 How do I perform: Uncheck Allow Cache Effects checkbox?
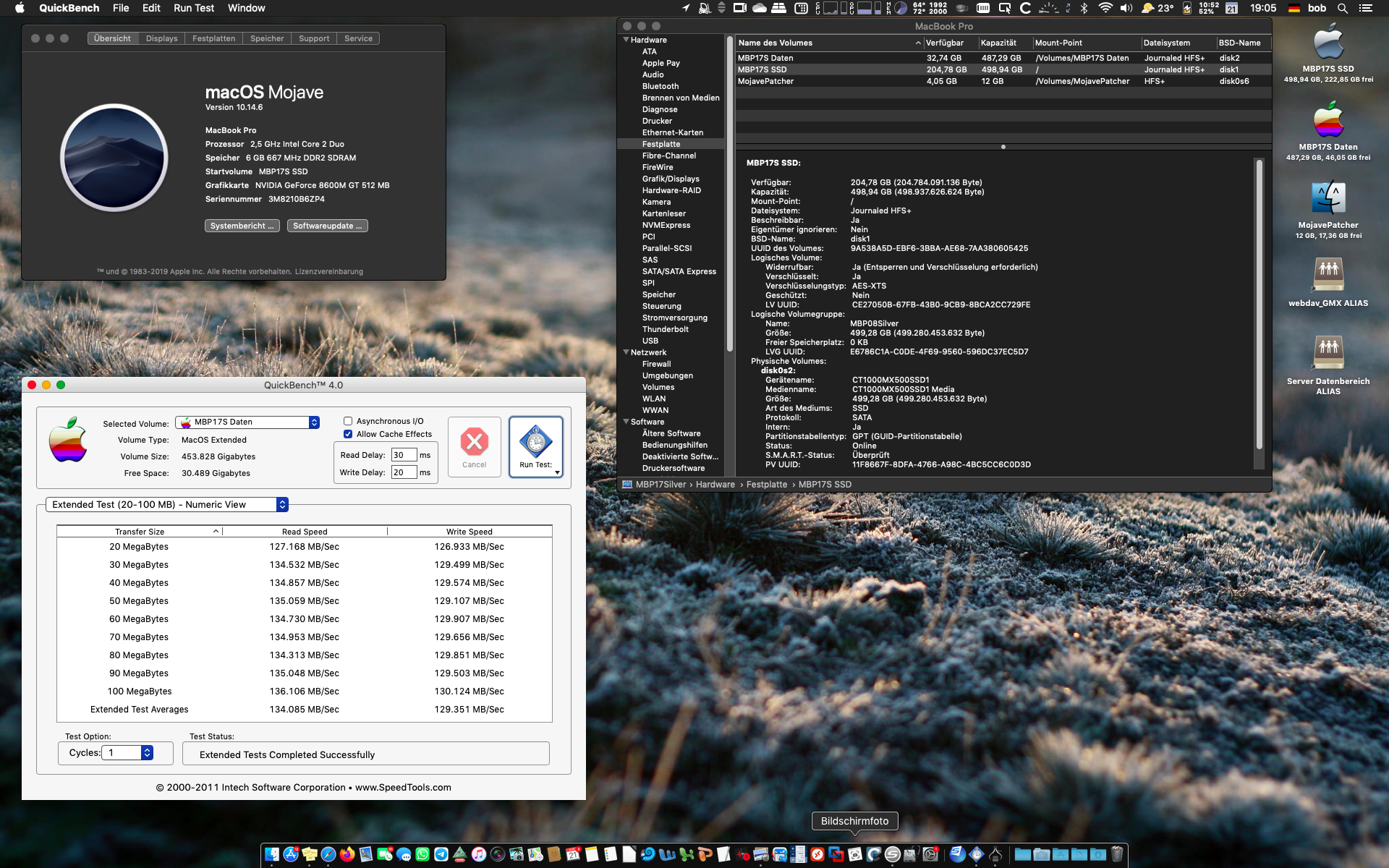click(348, 434)
